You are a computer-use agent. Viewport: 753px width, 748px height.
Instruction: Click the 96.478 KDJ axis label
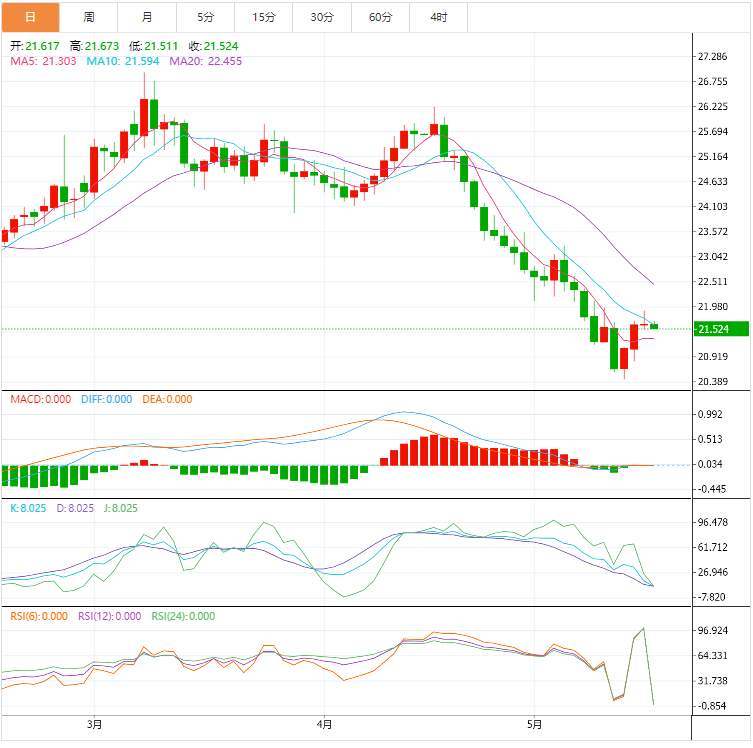point(713,522)
